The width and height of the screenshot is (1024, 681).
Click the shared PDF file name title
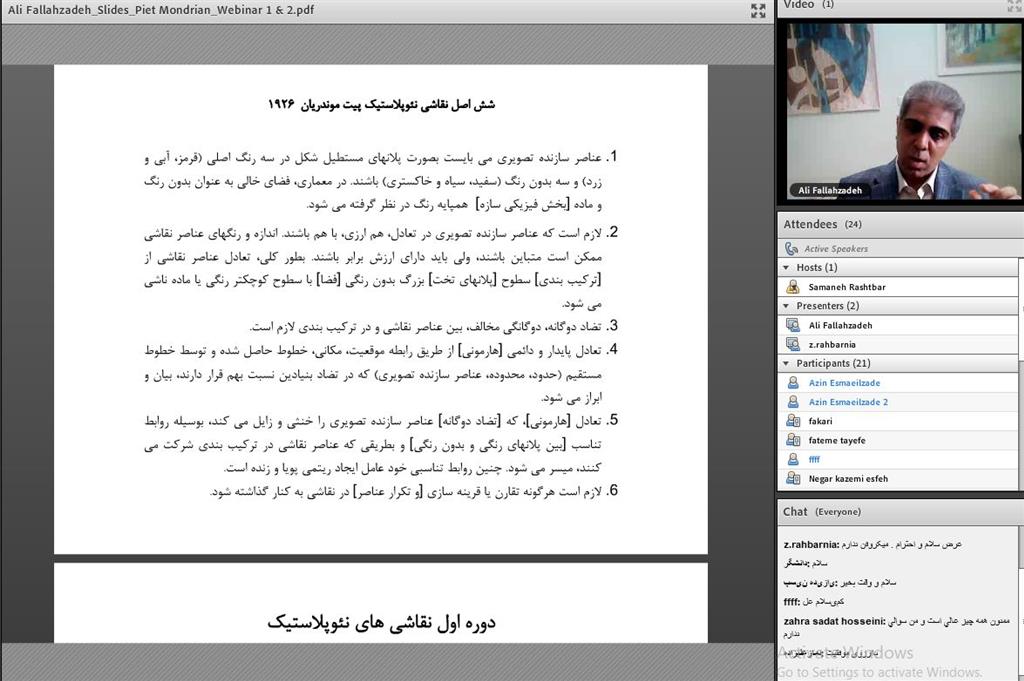click(161, 10)
